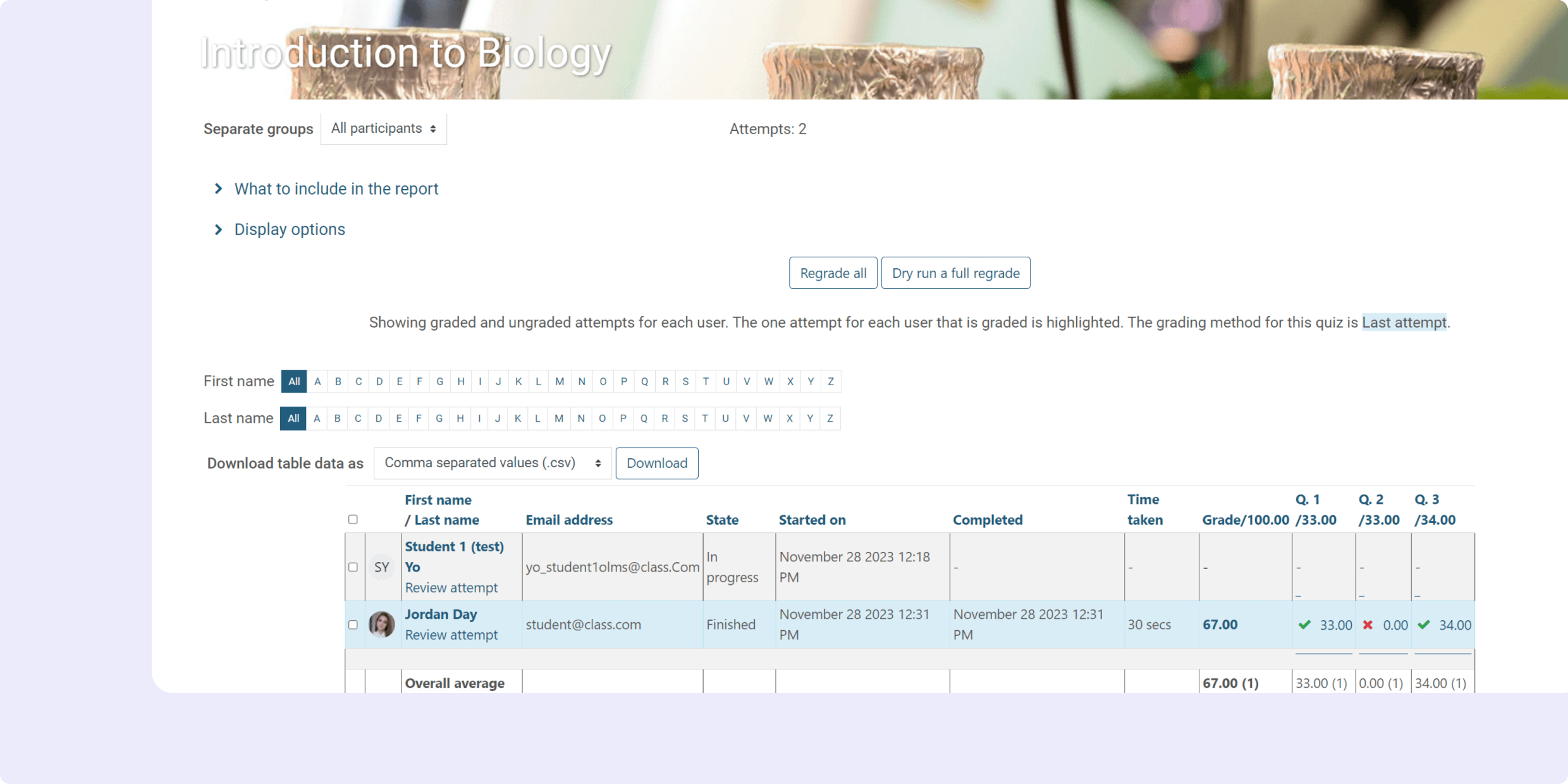
Task: Check the select-all checkbox in table header
Action: (x=353, y=519)
